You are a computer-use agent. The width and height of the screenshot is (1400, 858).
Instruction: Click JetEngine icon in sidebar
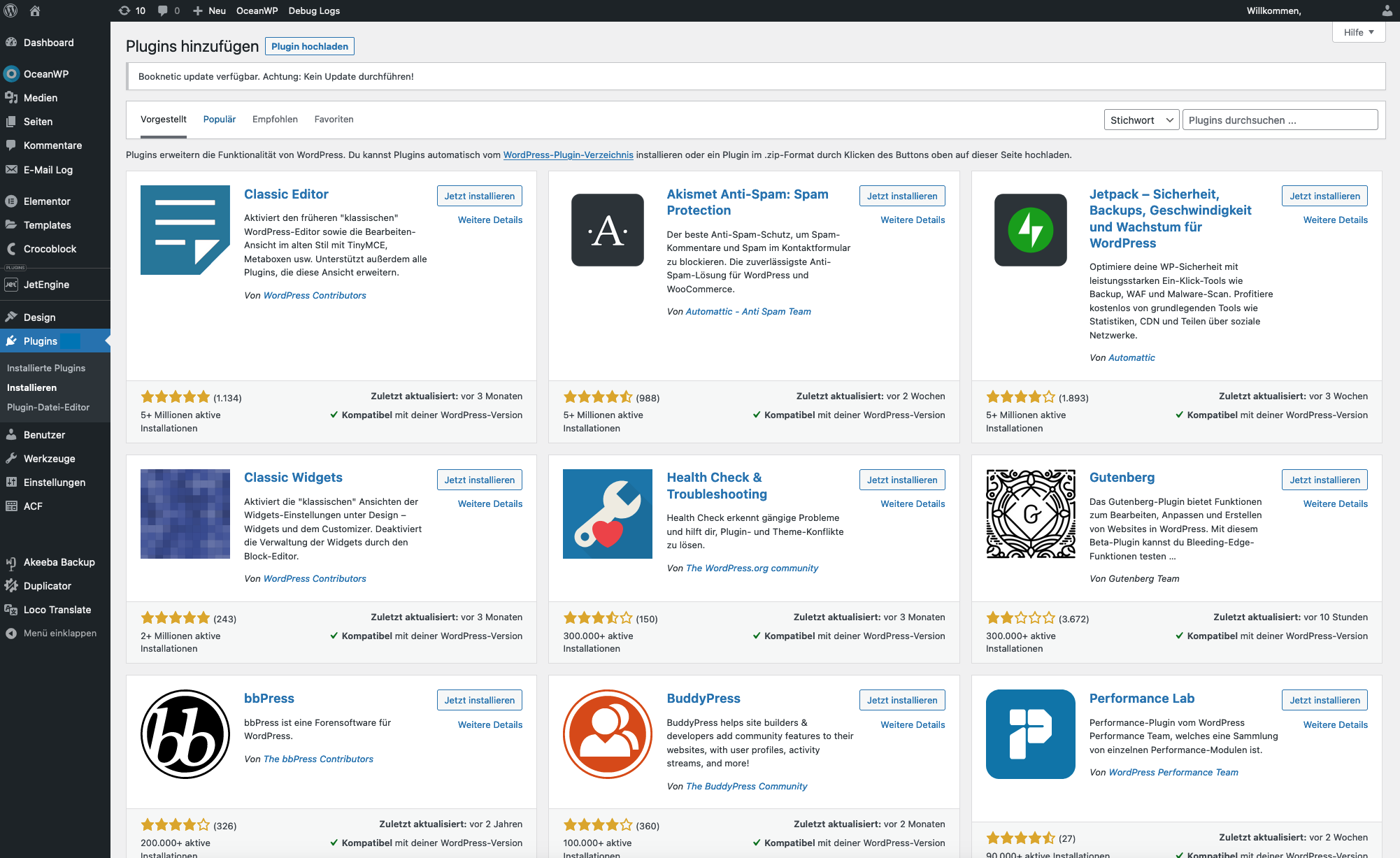coord(11,285)
